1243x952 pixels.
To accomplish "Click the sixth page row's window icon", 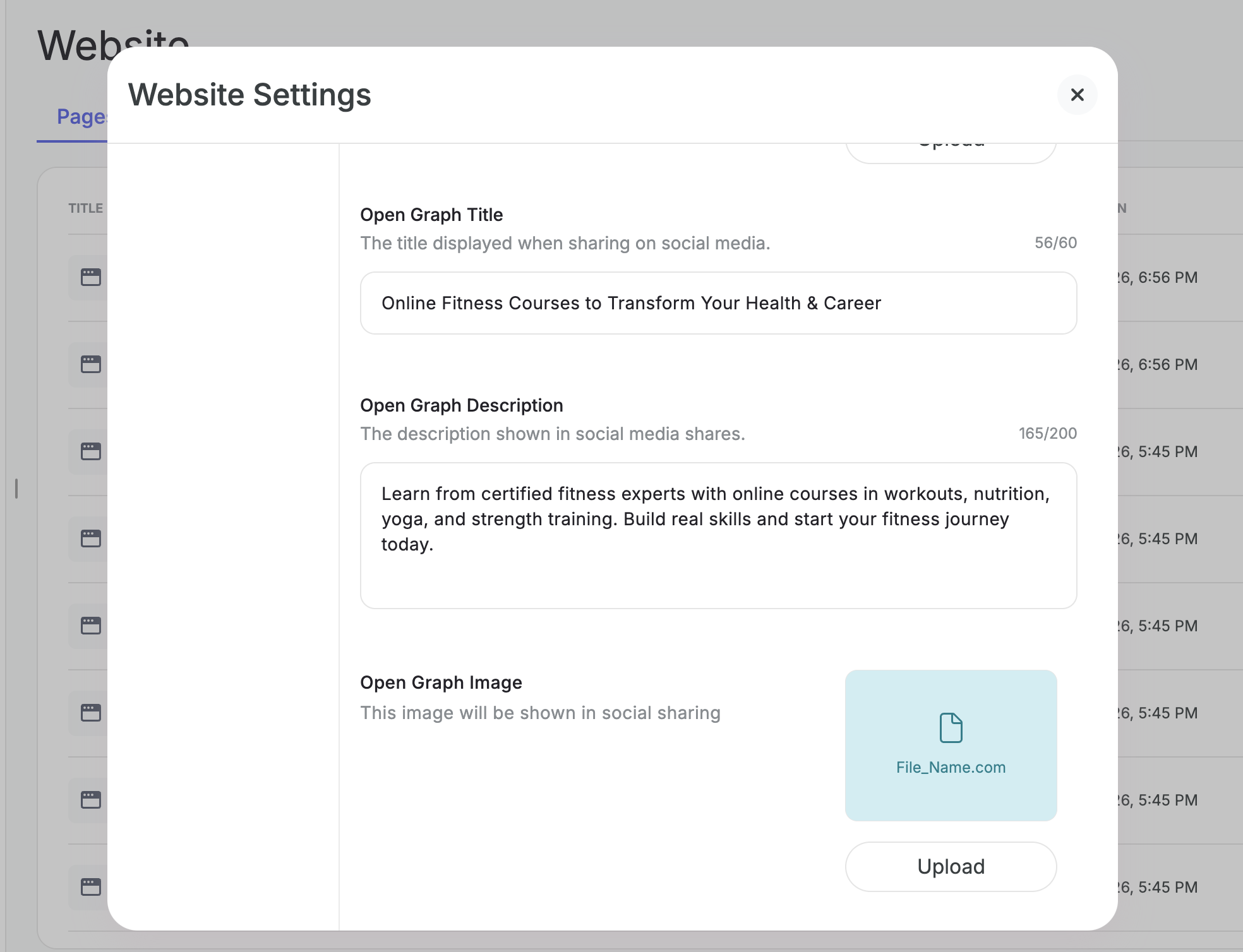I will point(90,713).
